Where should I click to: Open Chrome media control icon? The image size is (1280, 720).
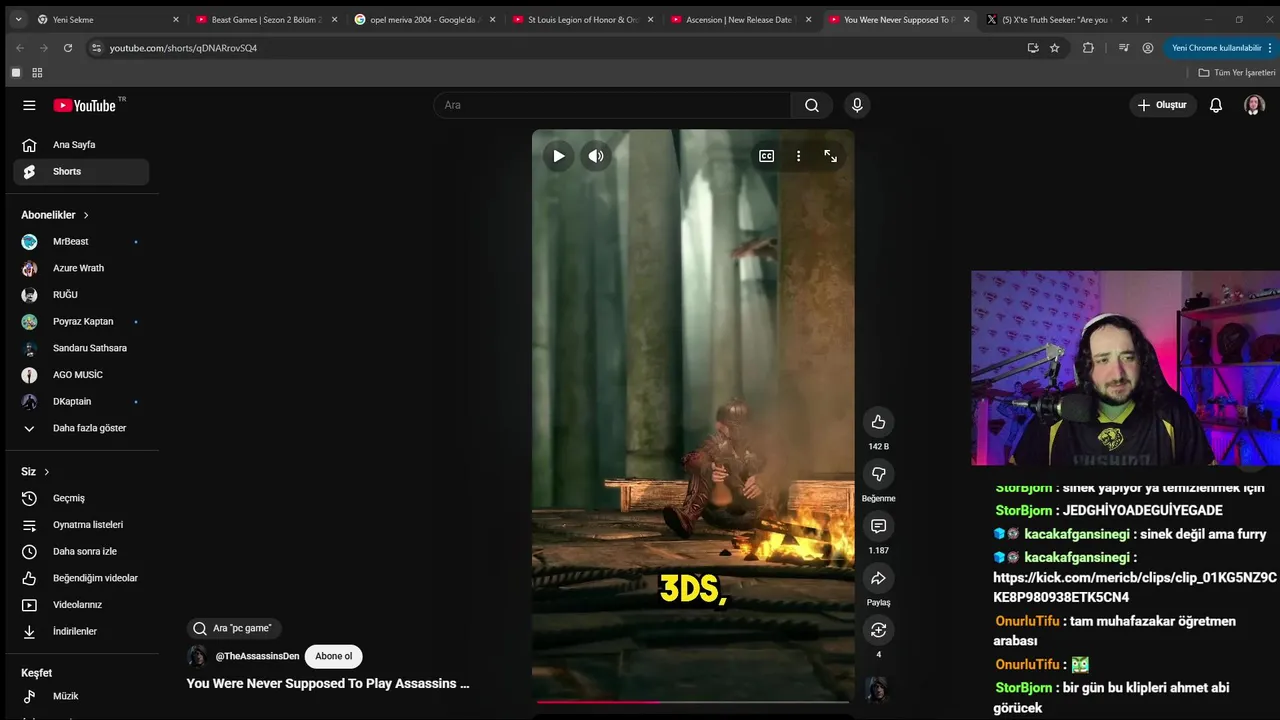pos(1123,48)
